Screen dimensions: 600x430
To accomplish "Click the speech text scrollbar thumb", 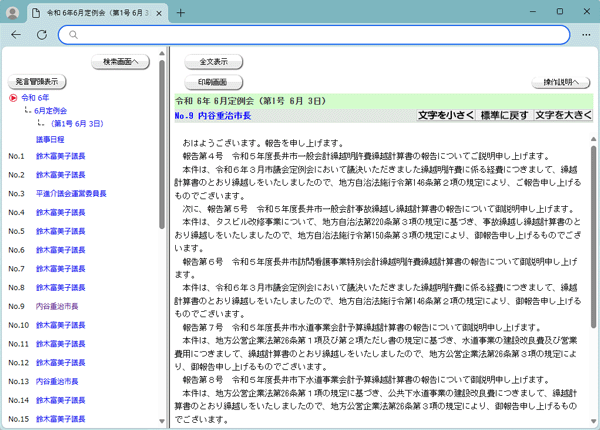I will [x=593, y=237].
